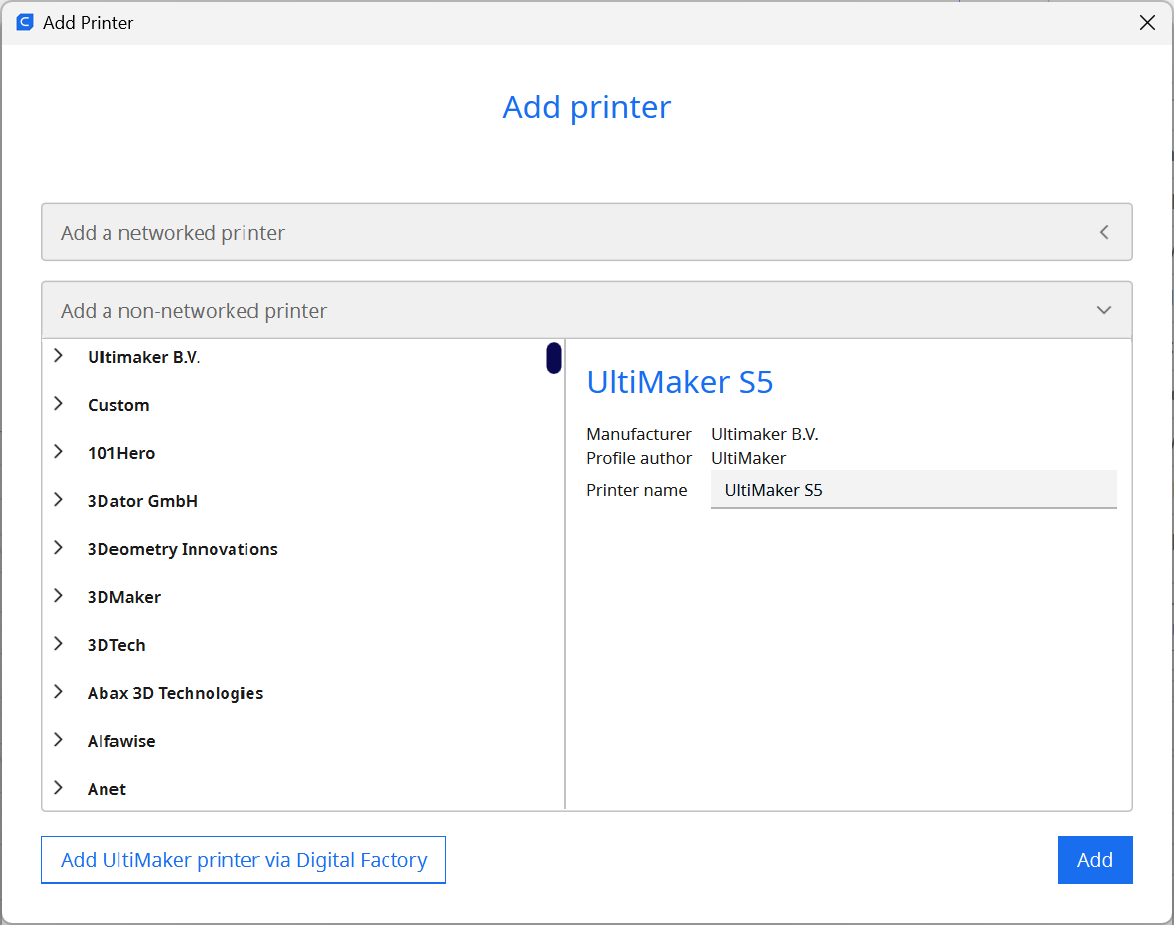Click the Profile author value UltiMaker
Image resolution: width=1174 pixels, height=925 pixels.
click(x=749, y=458)
